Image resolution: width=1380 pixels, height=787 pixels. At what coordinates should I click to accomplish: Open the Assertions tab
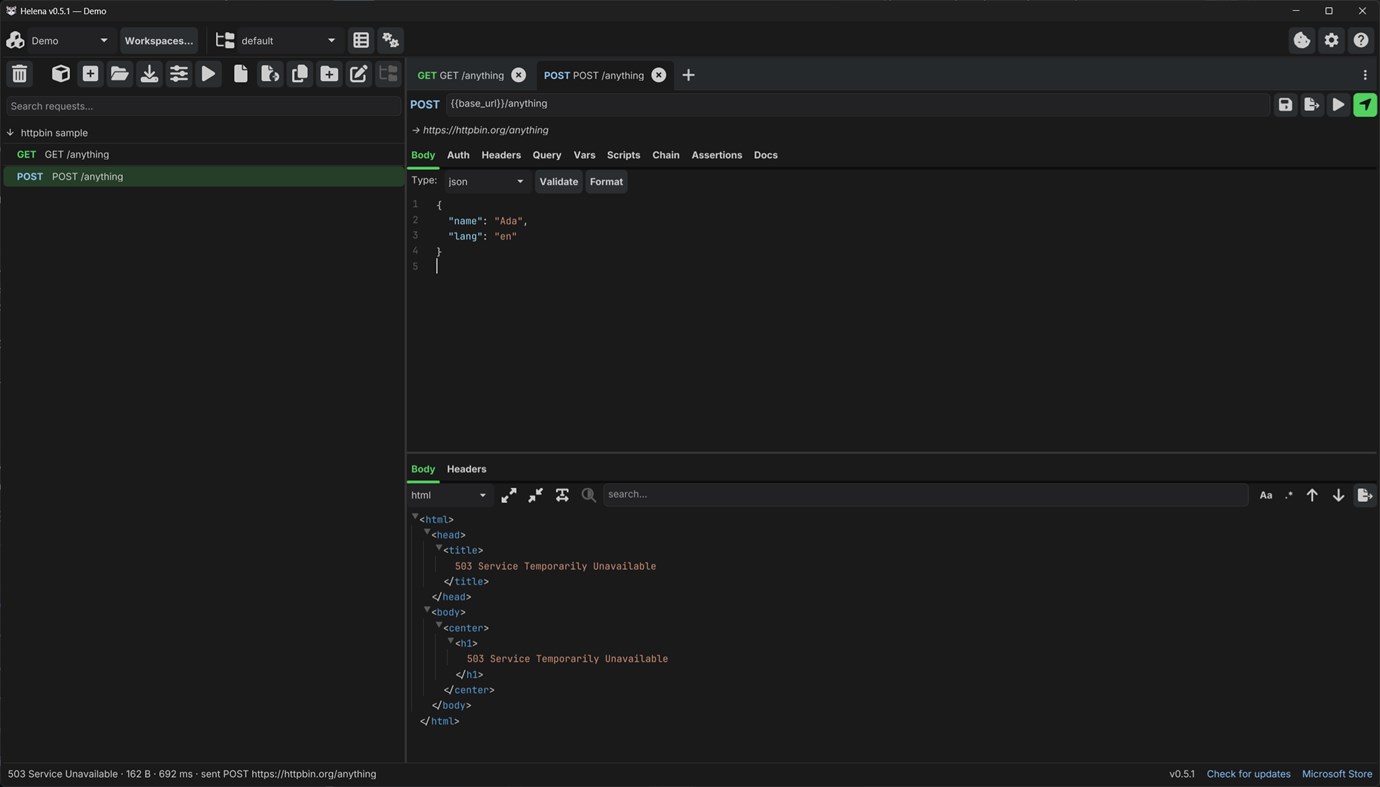coord(717,155)
